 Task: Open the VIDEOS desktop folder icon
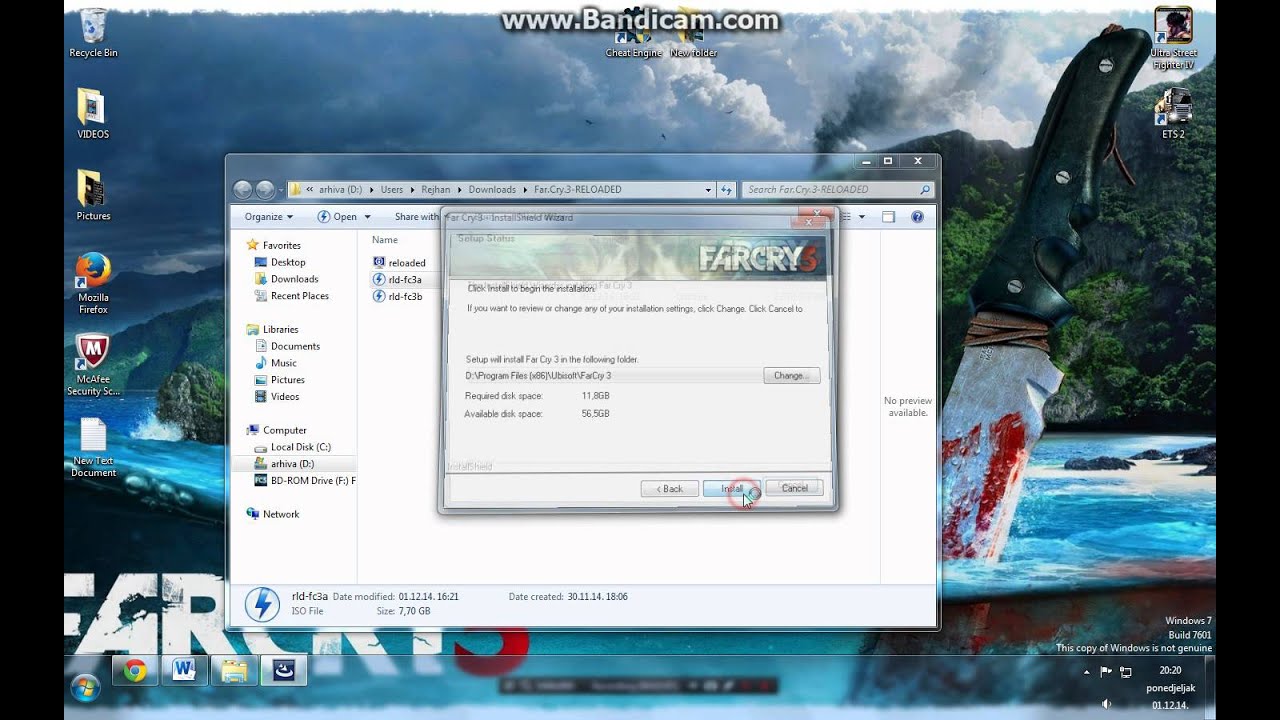coord(93,114)
